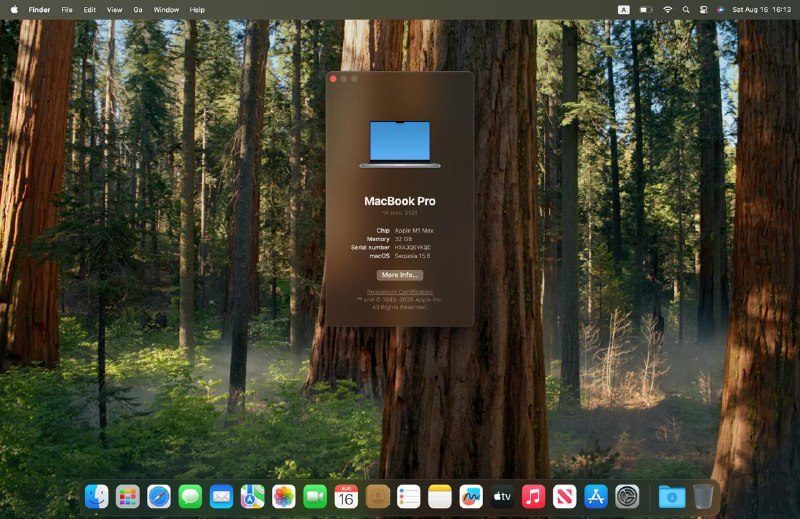Open Reminders from the Dock
Image resolution: width=800 pixels, height=519 pixels.
point(409,496)
